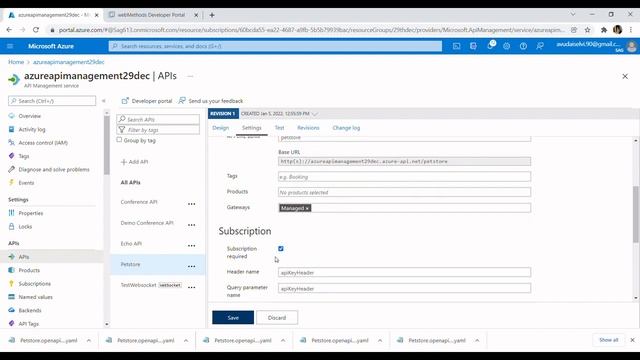Open Diagnose and solve problems
Screen dimensions: 640x360
(54, 169)
